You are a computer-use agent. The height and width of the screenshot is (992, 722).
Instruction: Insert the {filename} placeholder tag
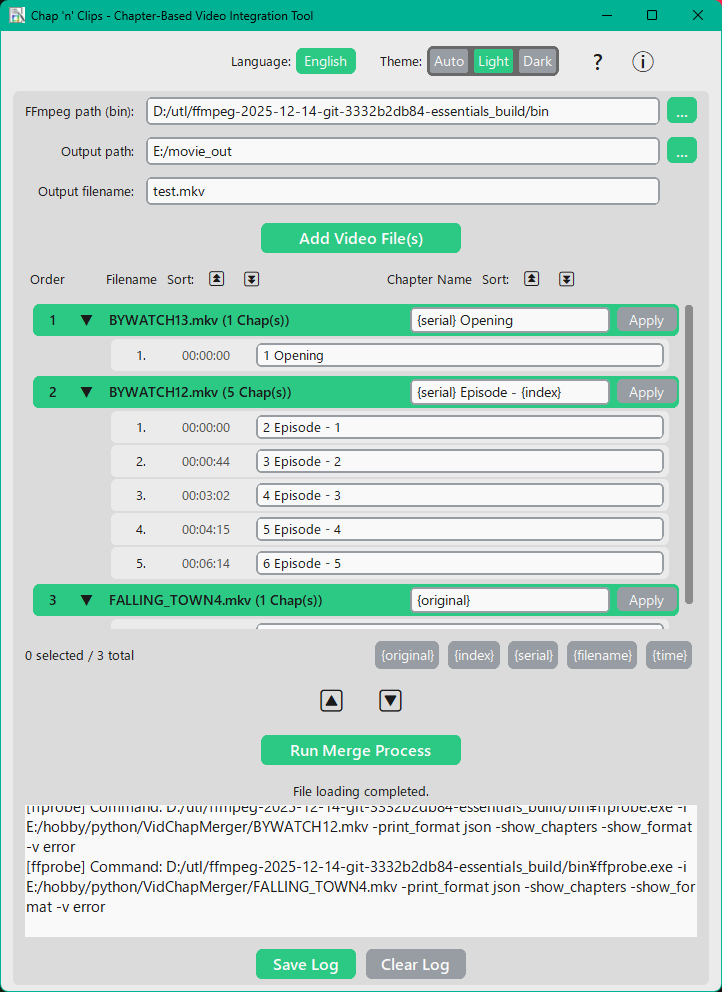pyautogui.click(x=602, y=655)
